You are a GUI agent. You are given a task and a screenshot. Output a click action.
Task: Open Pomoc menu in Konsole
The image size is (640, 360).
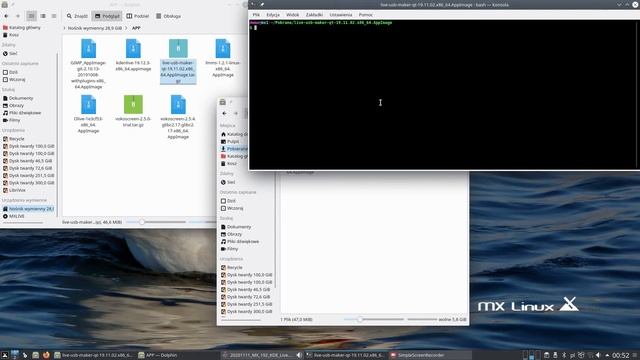(366, 15)
